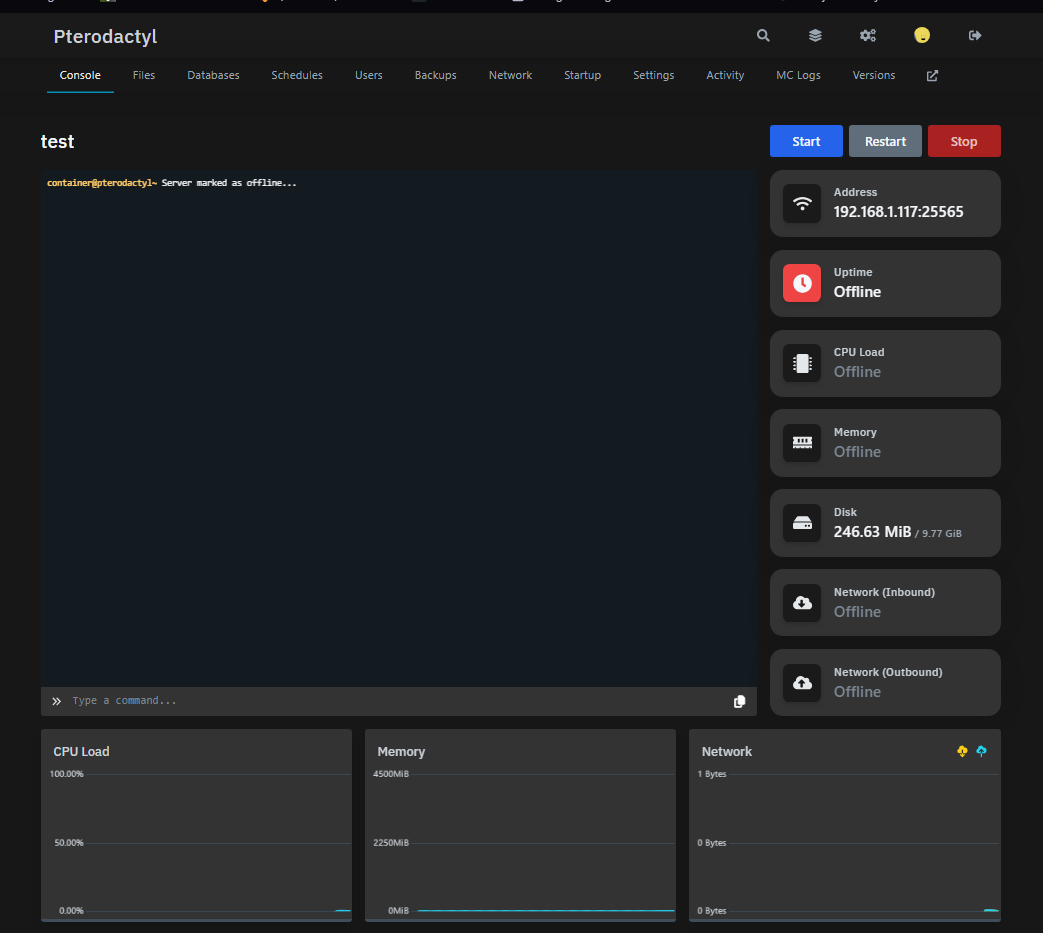Screen dimensions: 1043x933
Task: Open the yellow account avatar
Action: pyautogui.click(x=921, y=35)
